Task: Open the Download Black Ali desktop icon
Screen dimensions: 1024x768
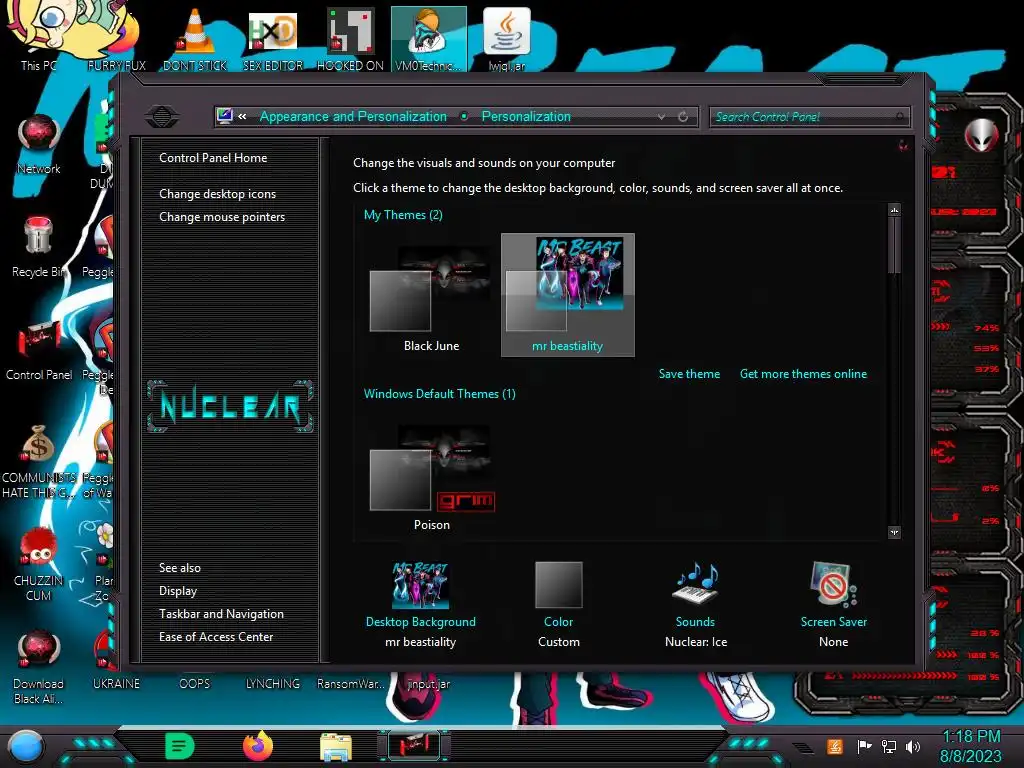Action: [39, 666]
